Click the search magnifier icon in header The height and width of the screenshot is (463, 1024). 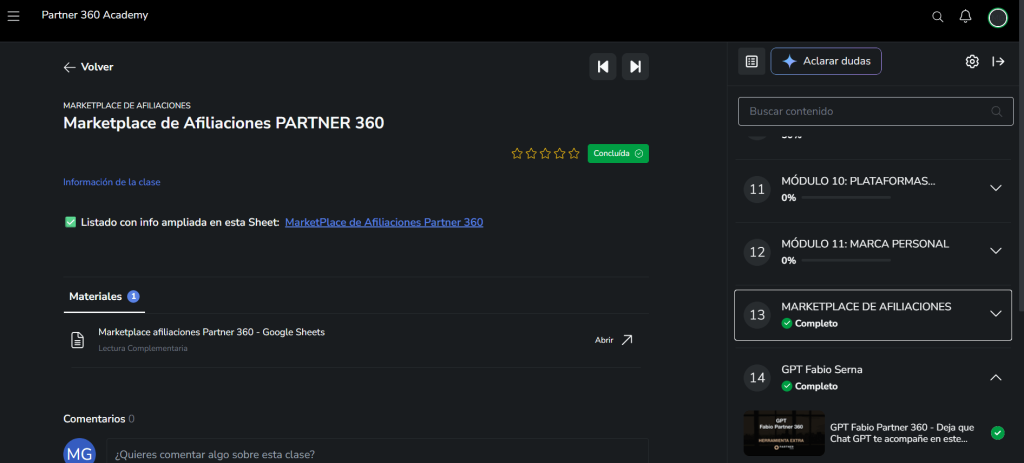(937, 17)
